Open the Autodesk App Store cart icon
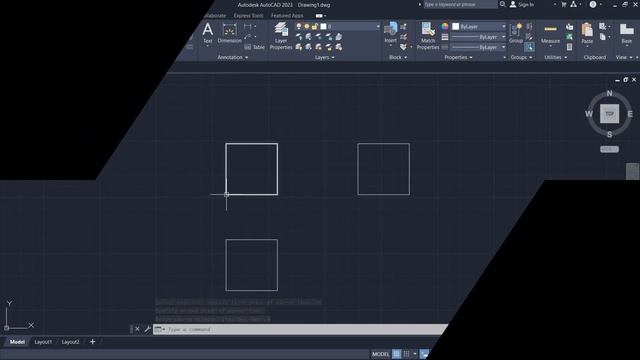The image size is (640, 360). pyautogui.click(x=564, y=4)
